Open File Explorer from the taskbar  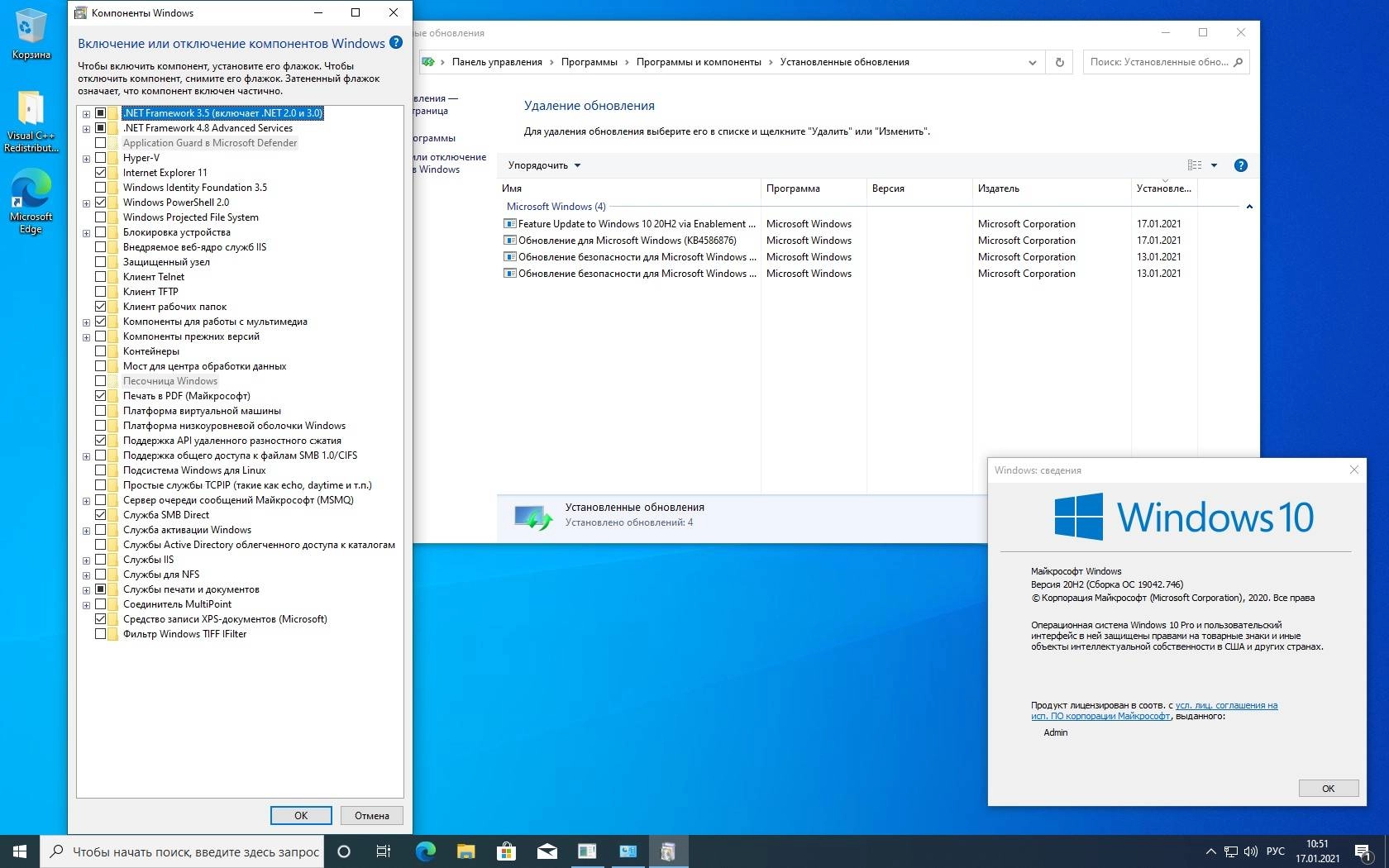coord(465,851)
